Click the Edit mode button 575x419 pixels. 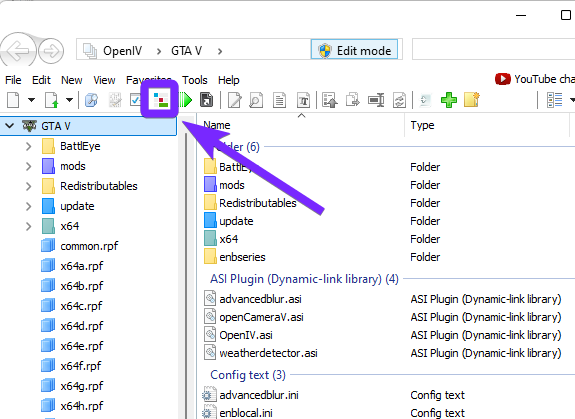pyautogui.click(x=354, y=49)
